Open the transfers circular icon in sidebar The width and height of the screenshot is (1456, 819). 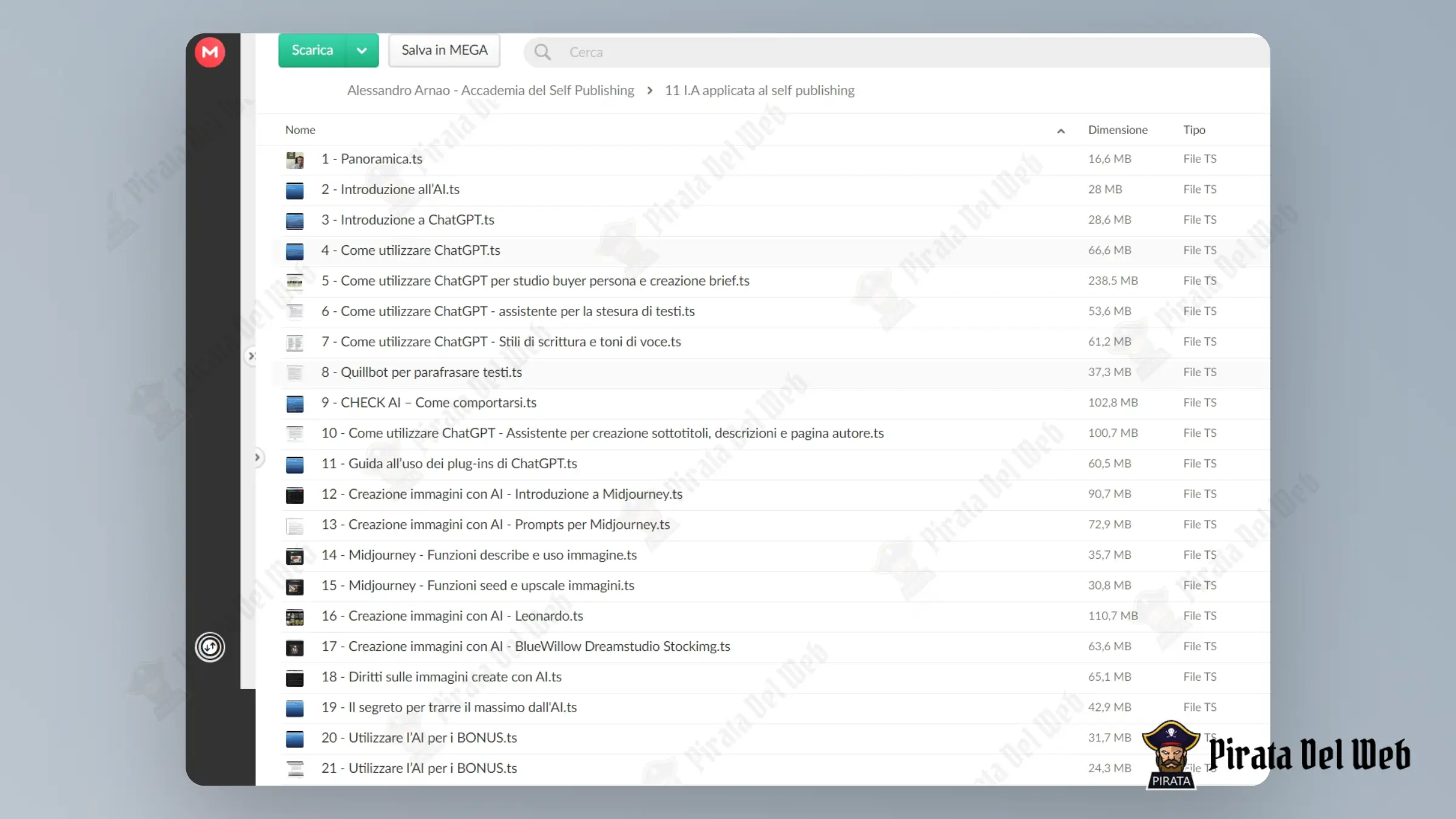(210, 647)
